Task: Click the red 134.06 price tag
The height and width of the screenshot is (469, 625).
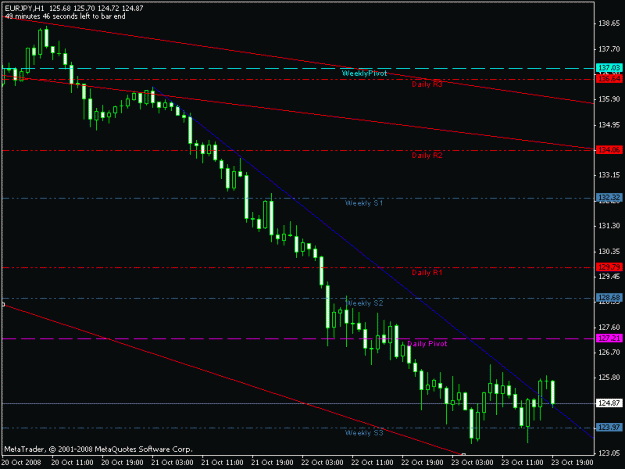Action: (x=609, y=150)
